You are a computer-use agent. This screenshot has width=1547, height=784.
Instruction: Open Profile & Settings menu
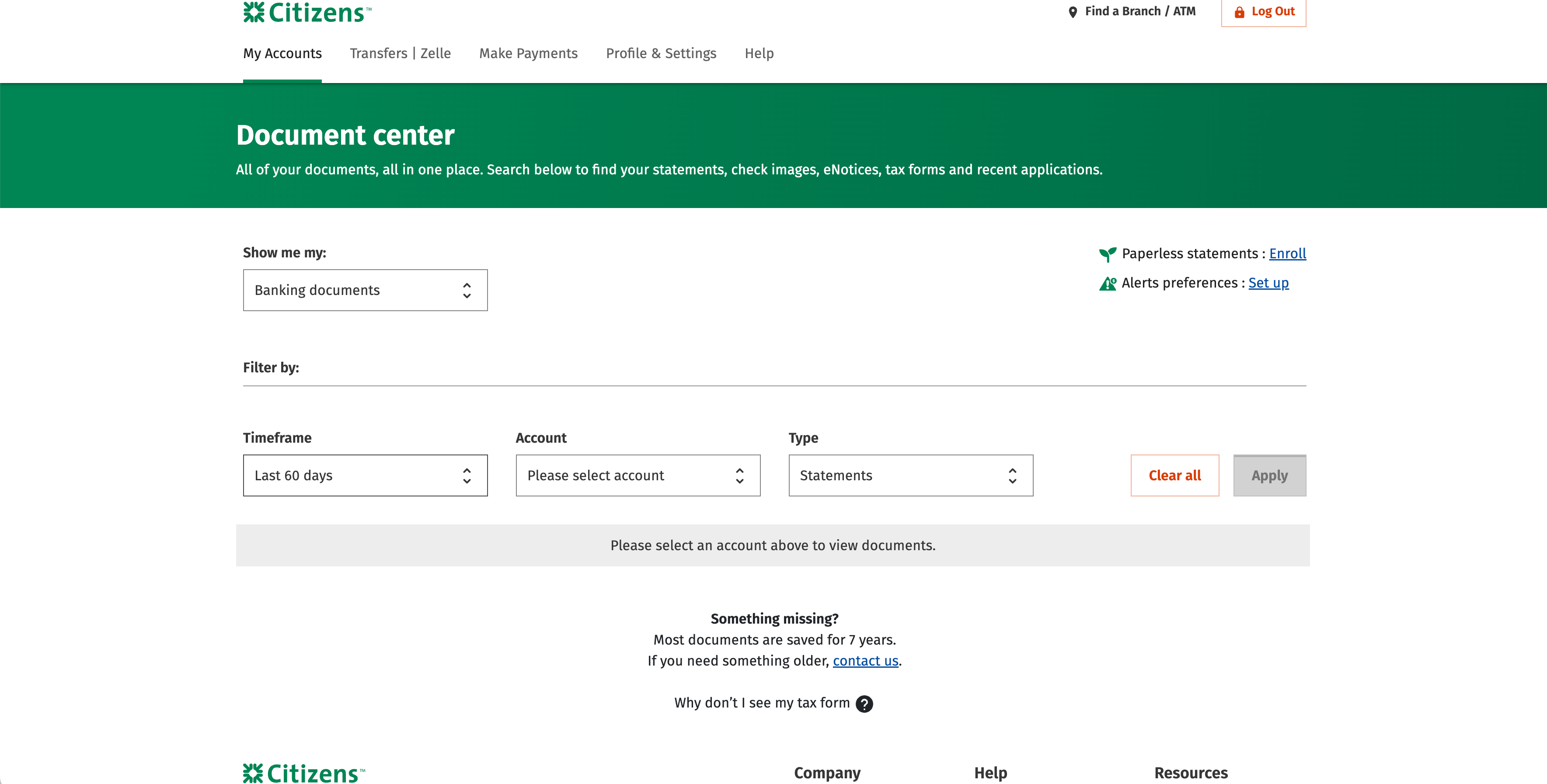tap(661, 53)
